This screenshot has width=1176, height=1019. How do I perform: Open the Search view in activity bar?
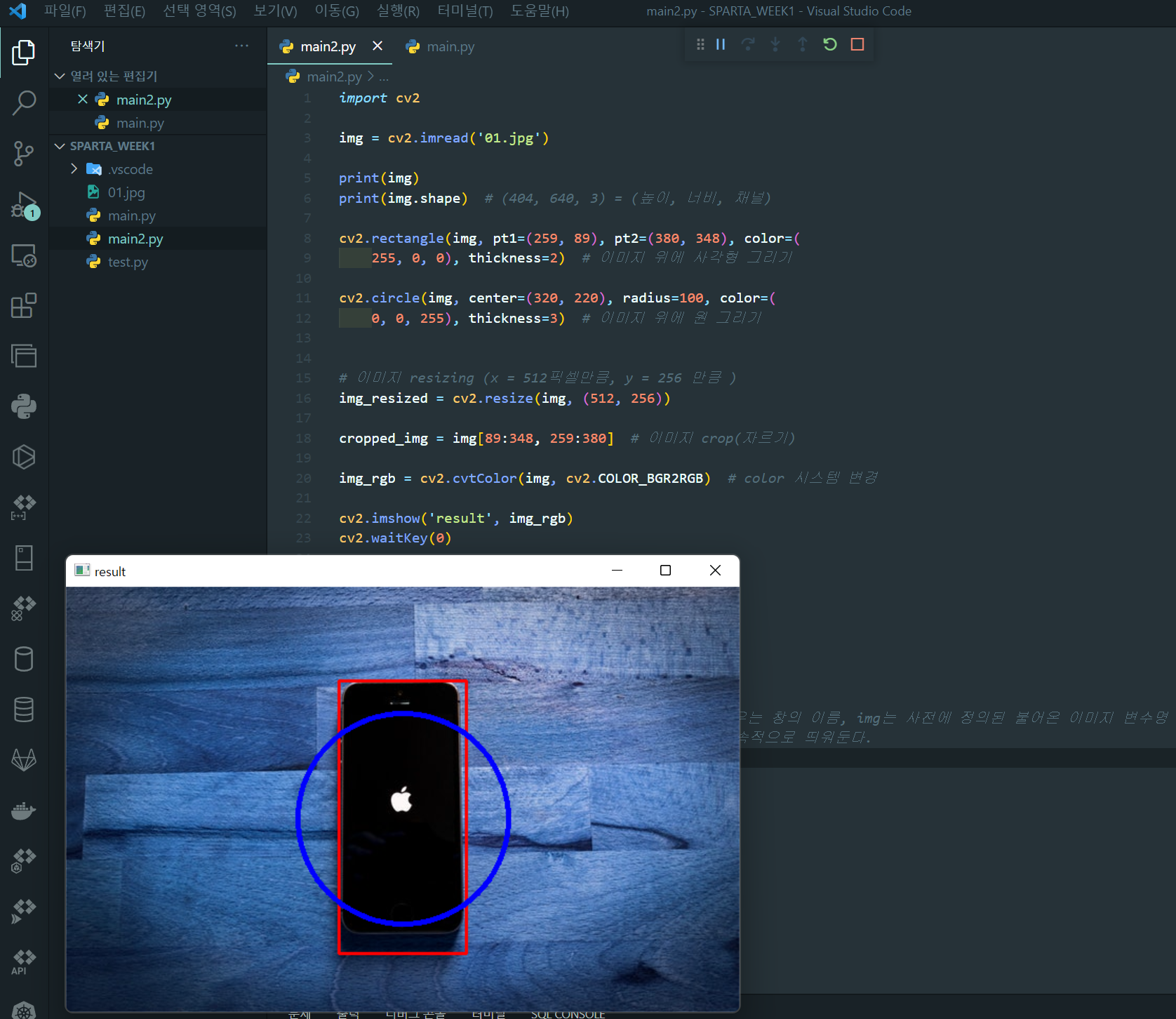[24, 102]
